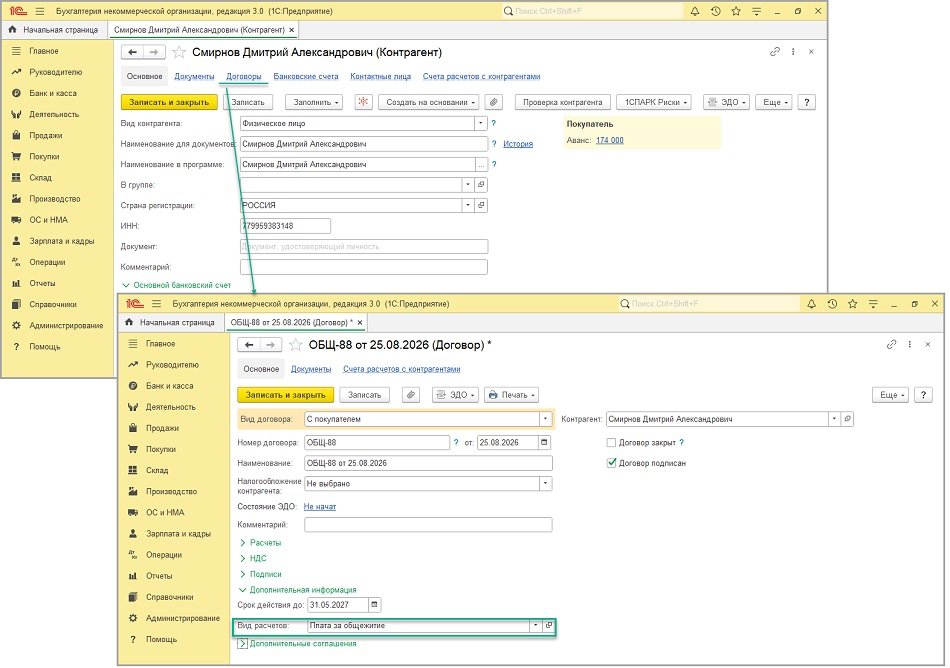
Task: Open hamburger menu in contract window title bar
Action: [x=156, y=304]
